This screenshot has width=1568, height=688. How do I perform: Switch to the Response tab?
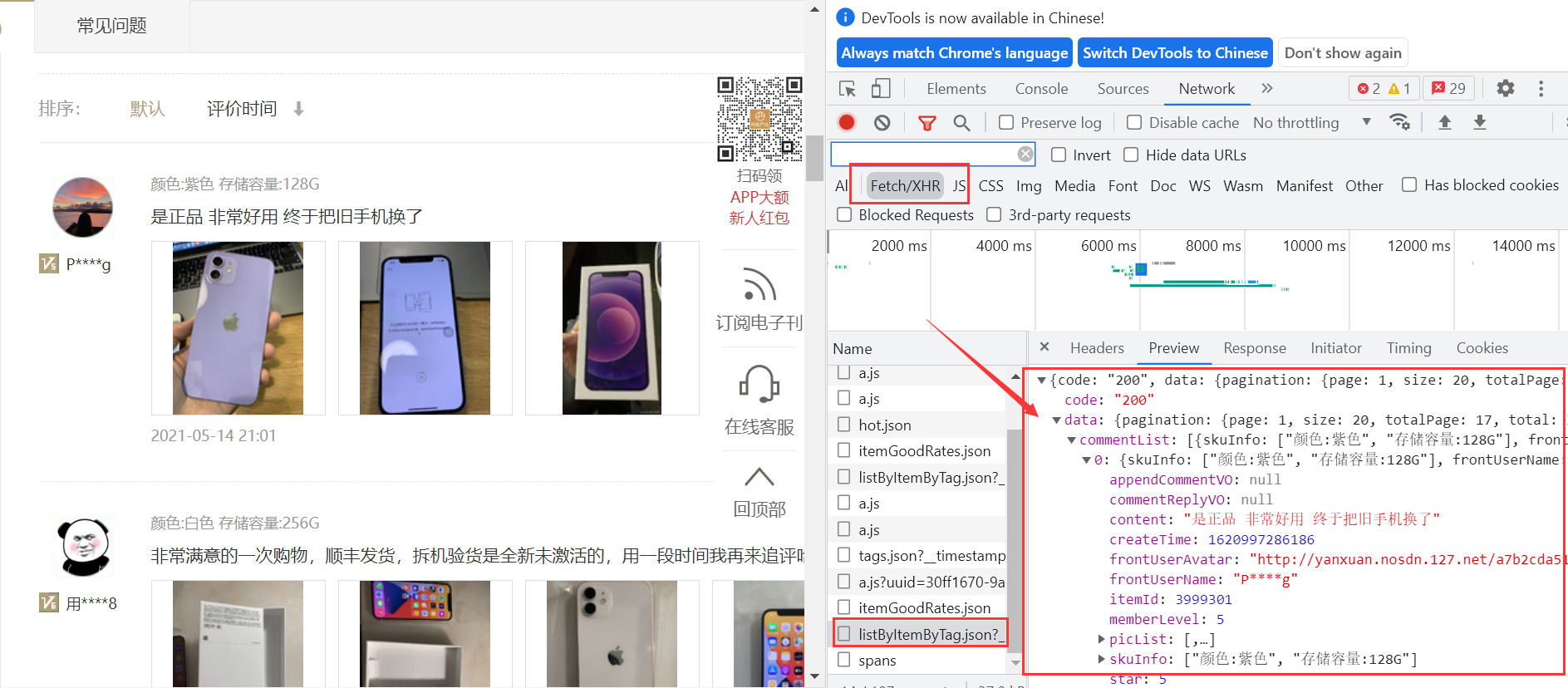(x=1255, y=348)
